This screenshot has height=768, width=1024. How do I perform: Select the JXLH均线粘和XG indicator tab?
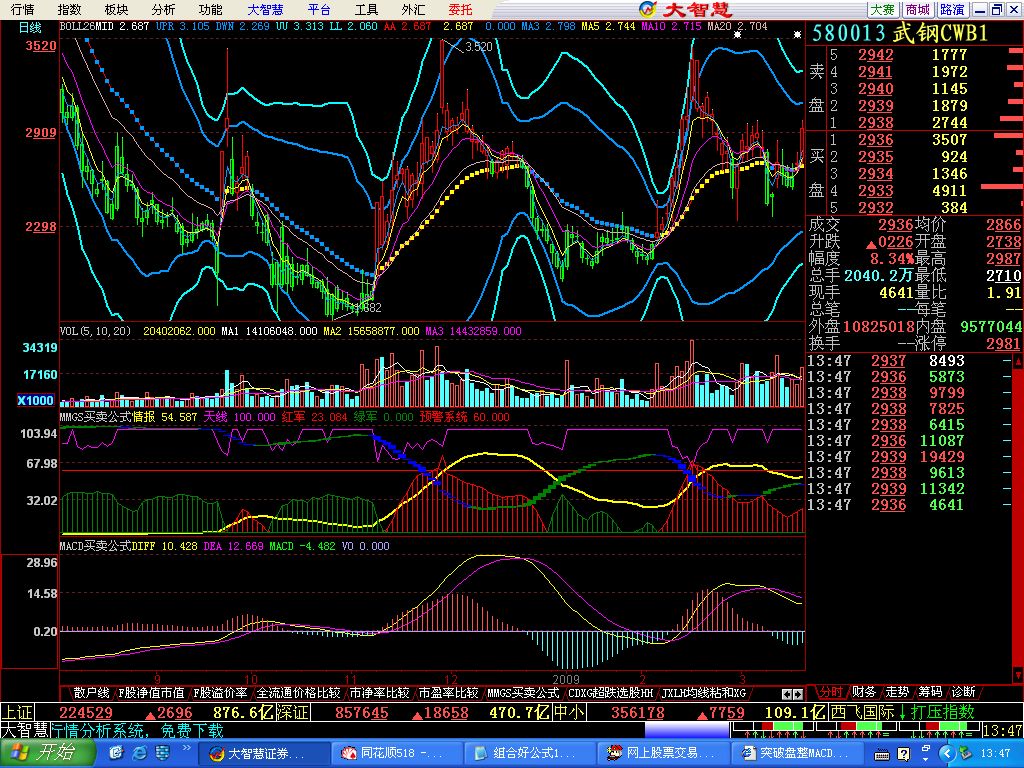703,693
